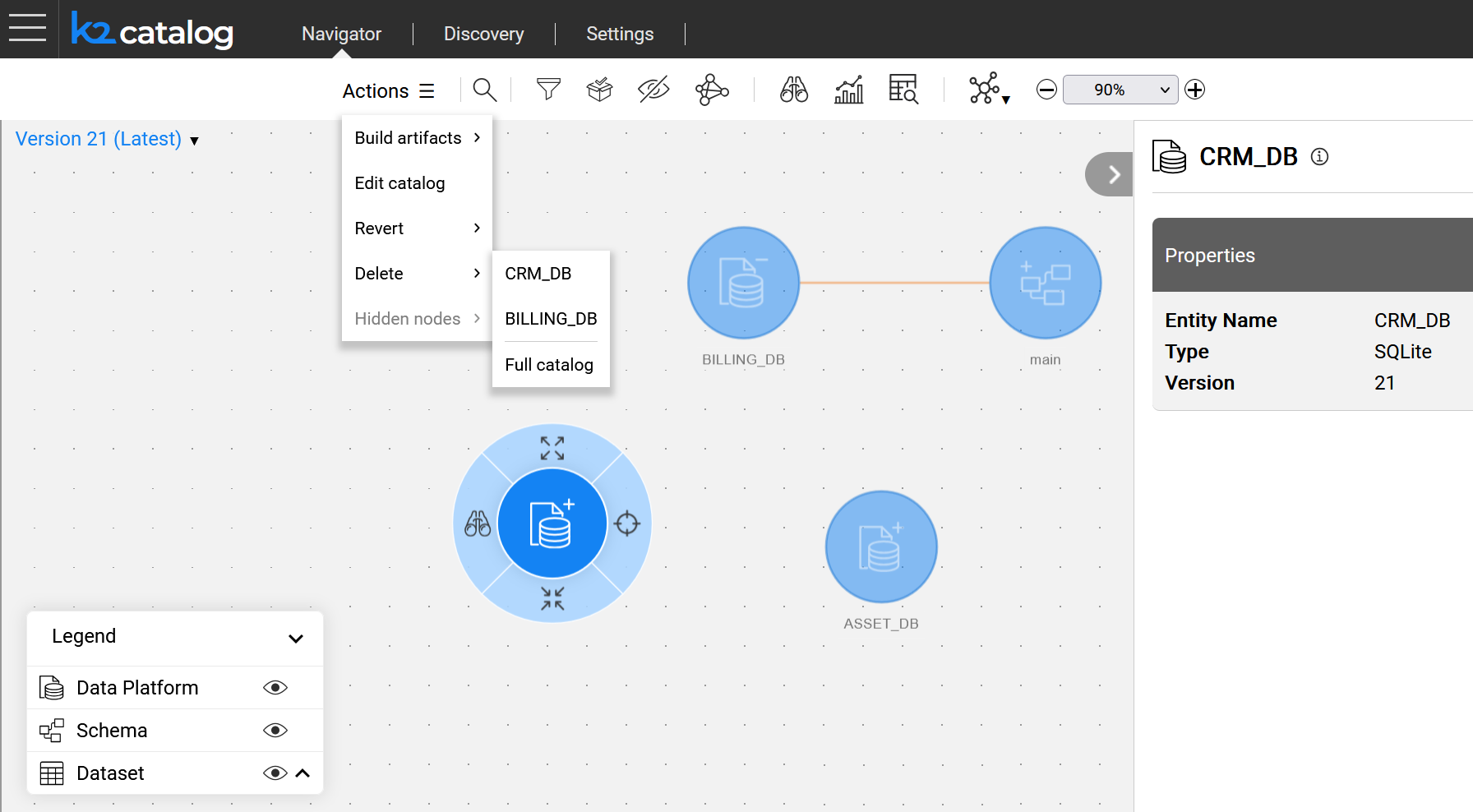
Task: Click the binoculars icon in the toolbar
Action: click(793, 90)
